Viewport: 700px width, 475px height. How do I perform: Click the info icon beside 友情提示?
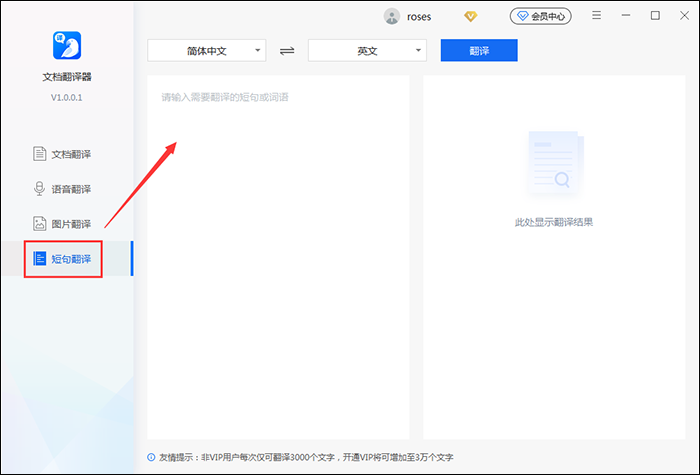pos(151,458)
